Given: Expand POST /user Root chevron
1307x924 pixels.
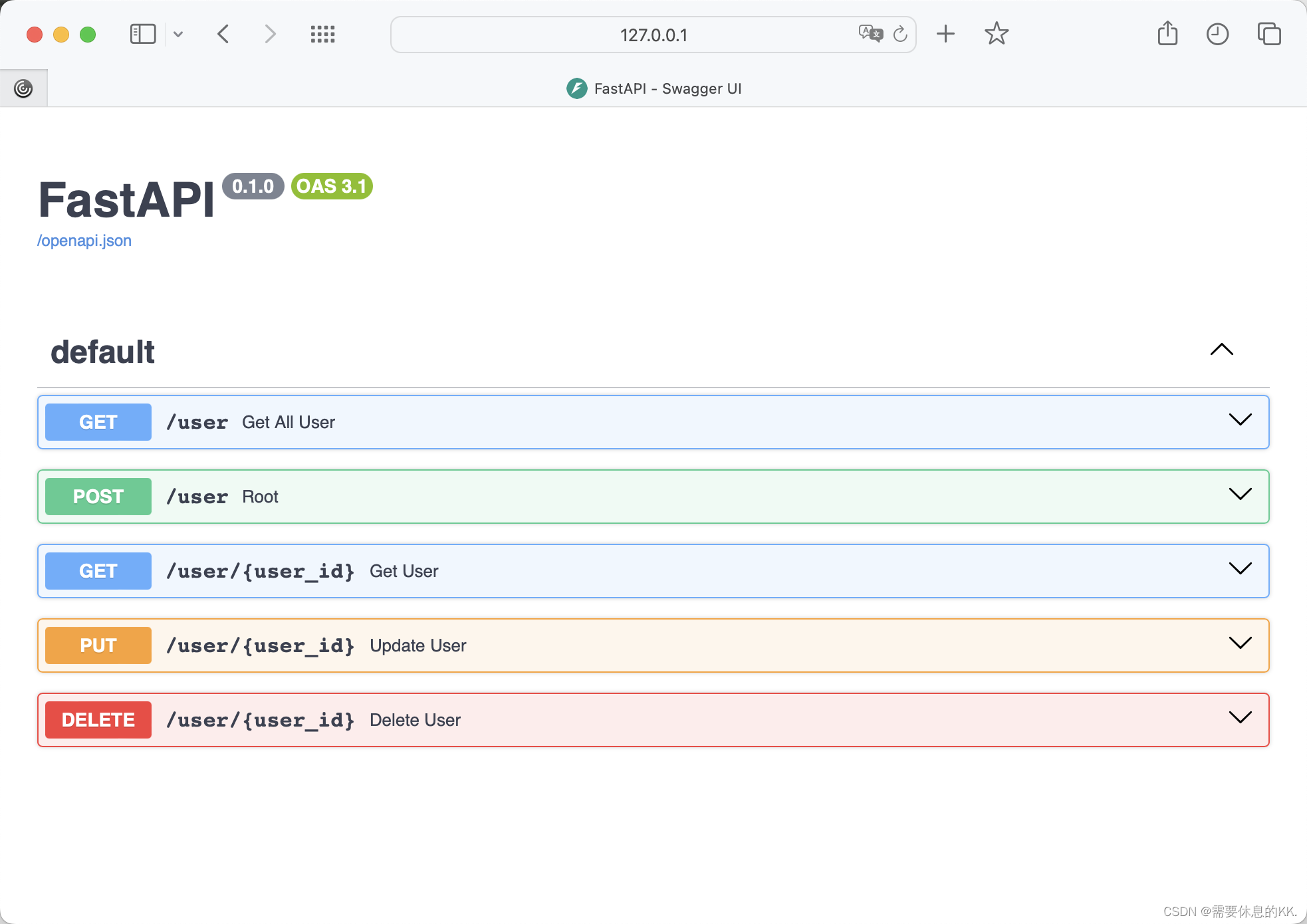Looking at the screenshot, I should point(1241,494).
